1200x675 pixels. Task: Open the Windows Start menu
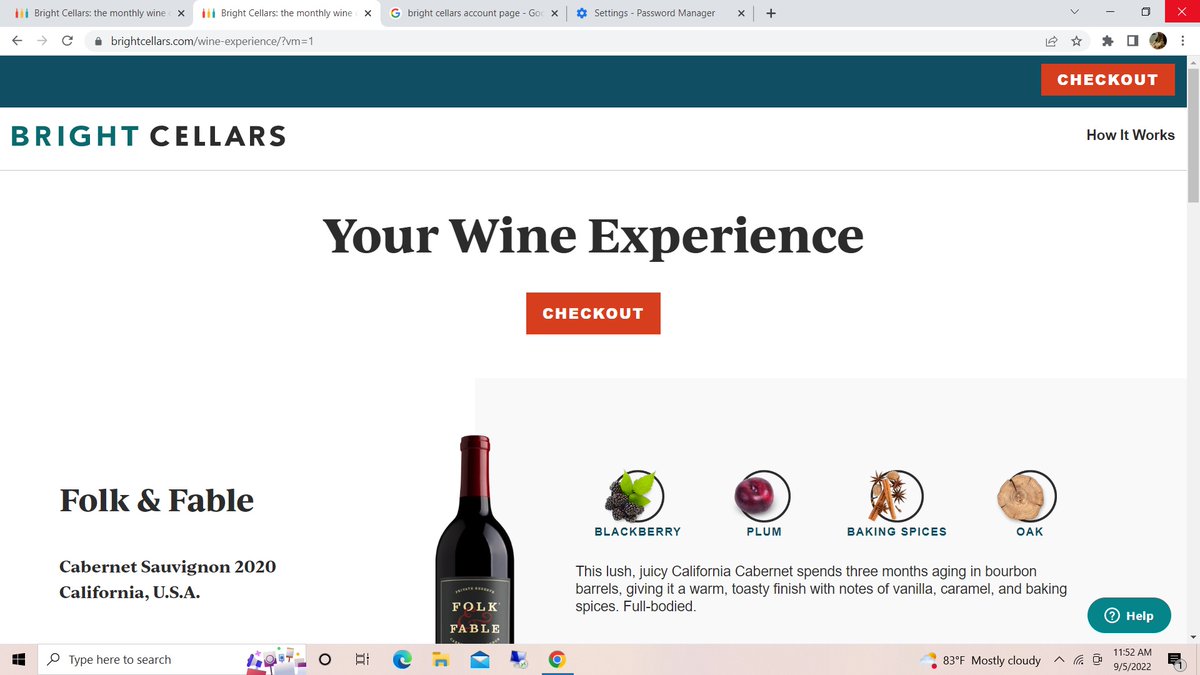click(17, 660)
